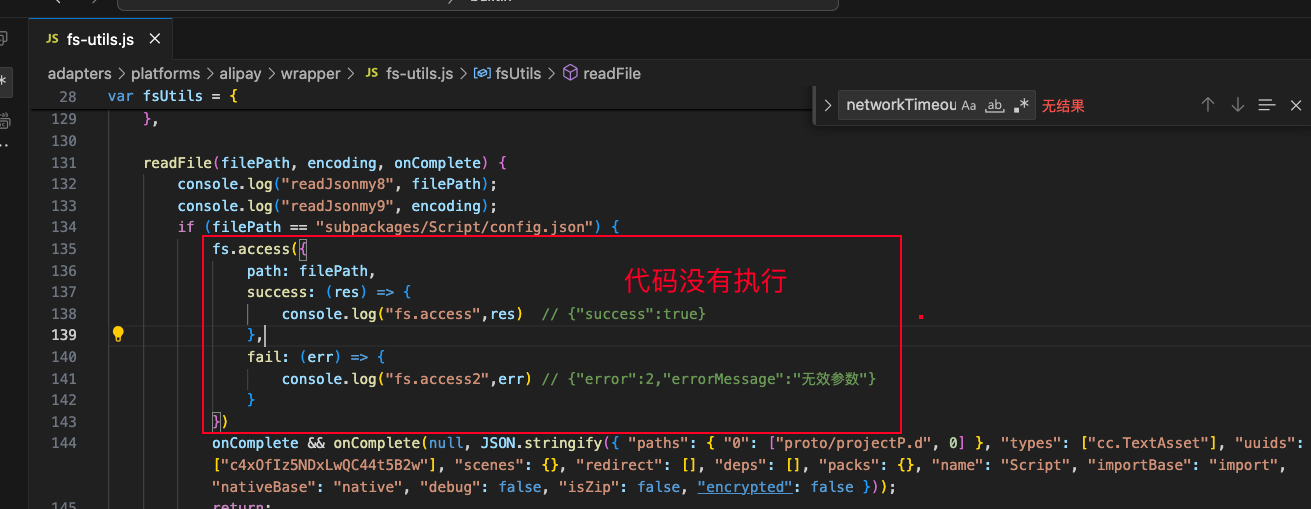The width and height of the screenshot is (1311, 509).
Task: Show code actions via the lightbulb
Action: coord(117,334)
